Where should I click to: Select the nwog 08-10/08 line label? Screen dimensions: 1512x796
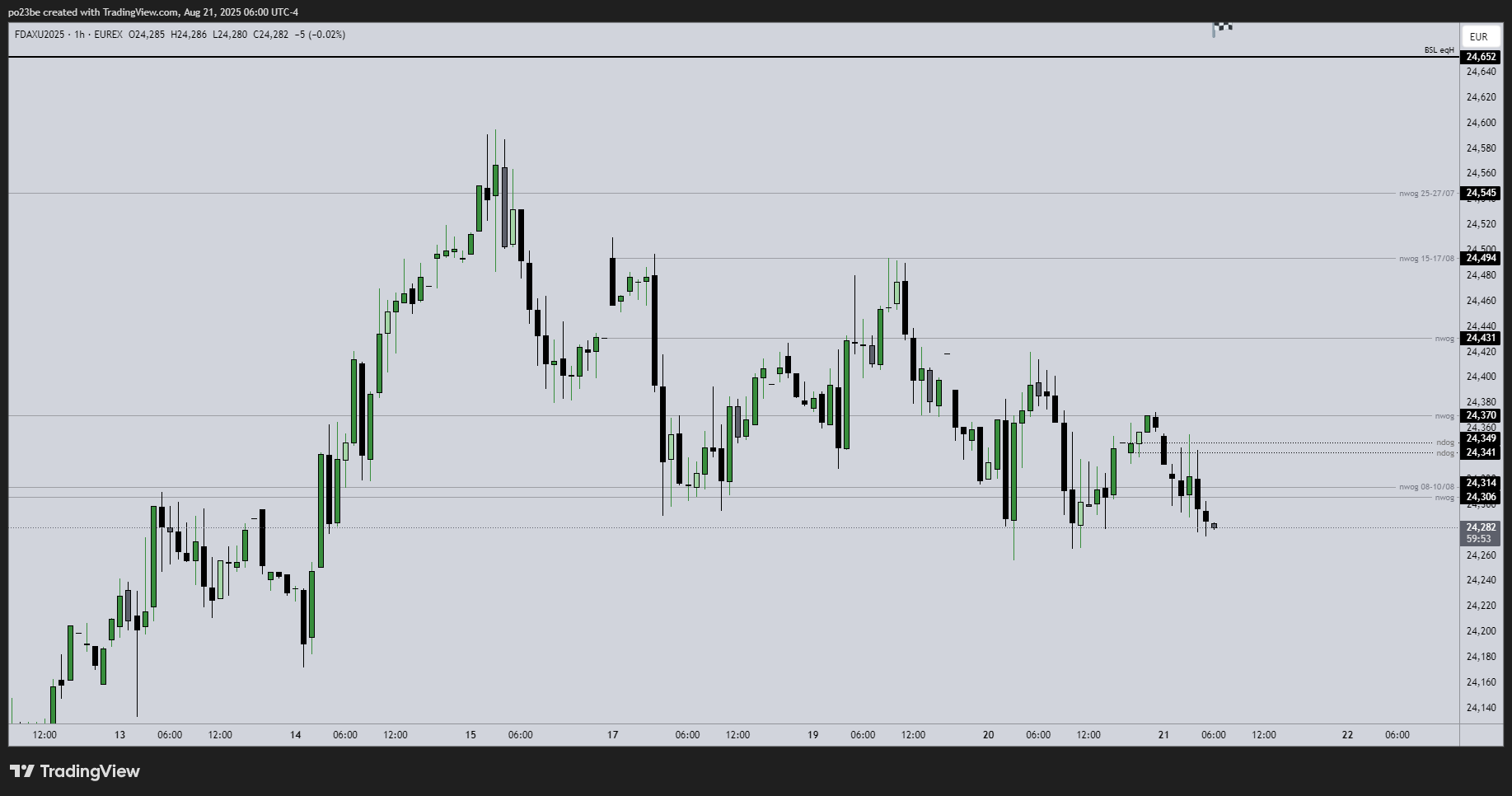pyautogui.click(x=1426, y=487)
